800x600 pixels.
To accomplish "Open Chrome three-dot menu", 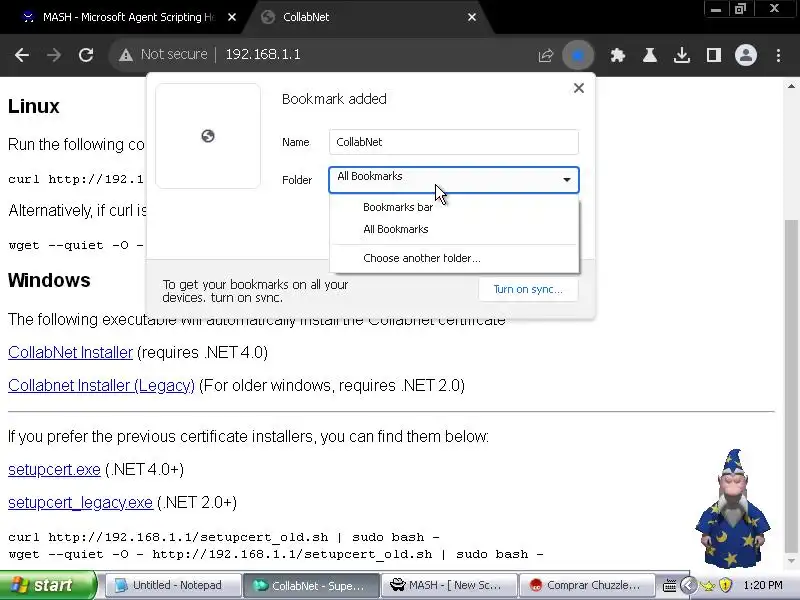I will tap(778, 55).
